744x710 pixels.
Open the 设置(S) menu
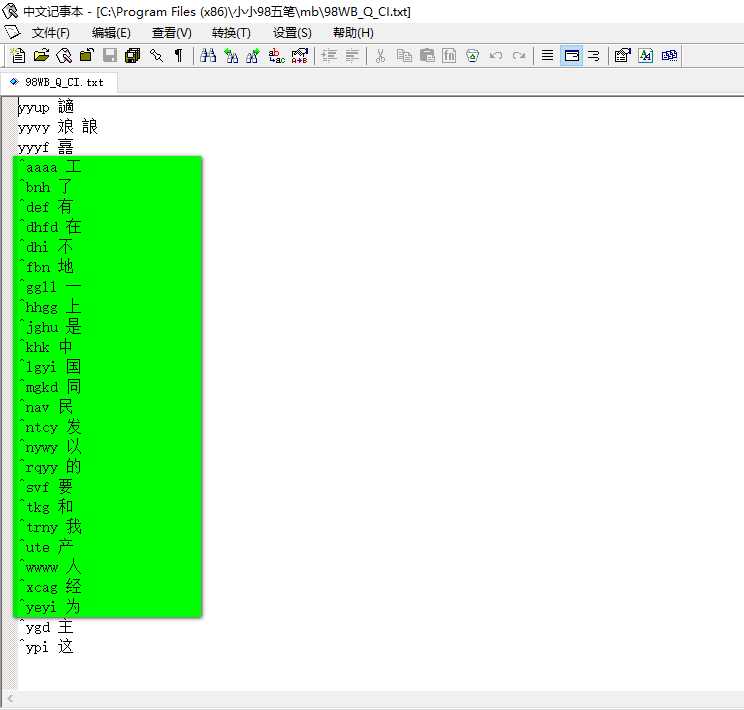292,33
